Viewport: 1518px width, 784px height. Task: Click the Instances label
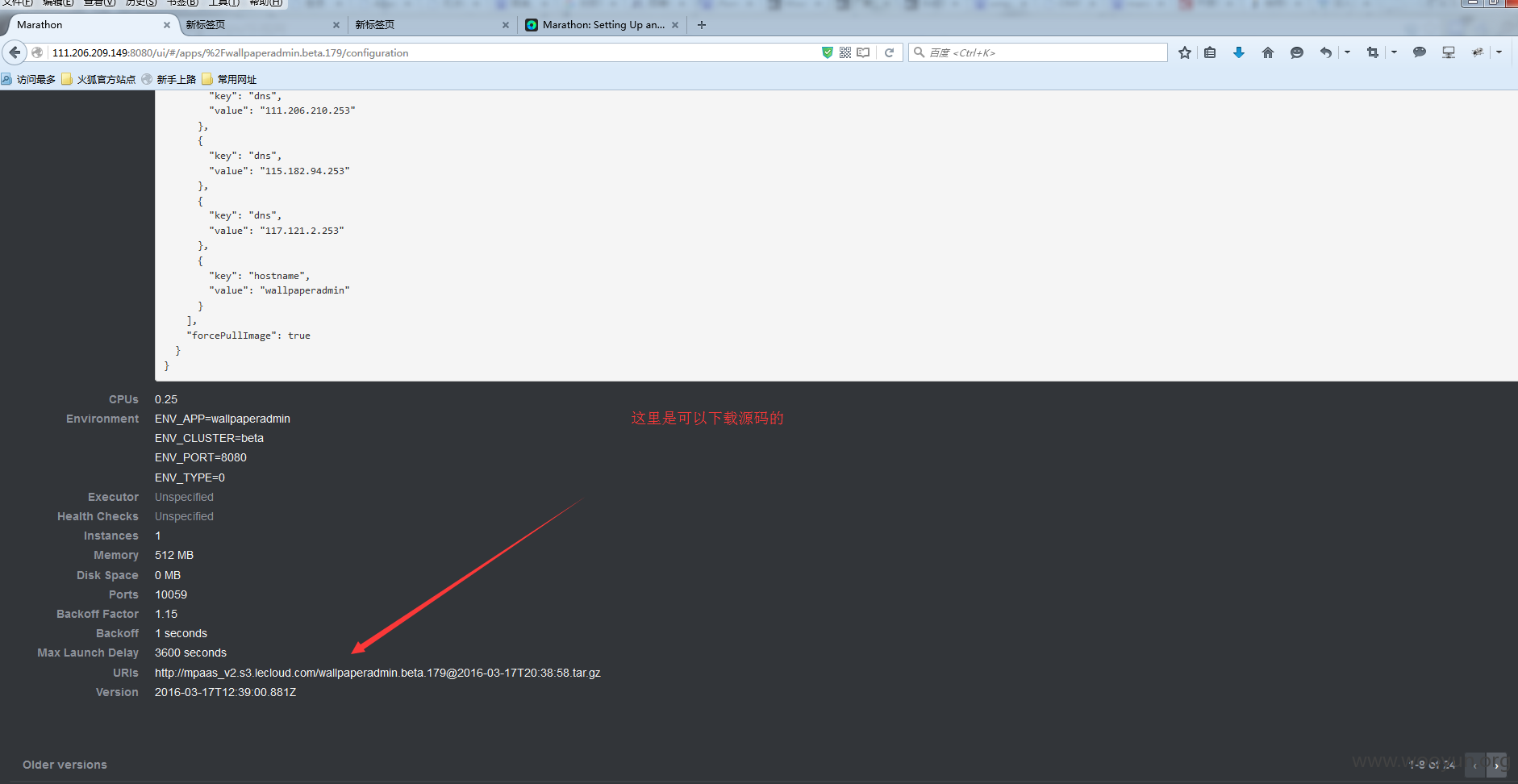(111, 536)
